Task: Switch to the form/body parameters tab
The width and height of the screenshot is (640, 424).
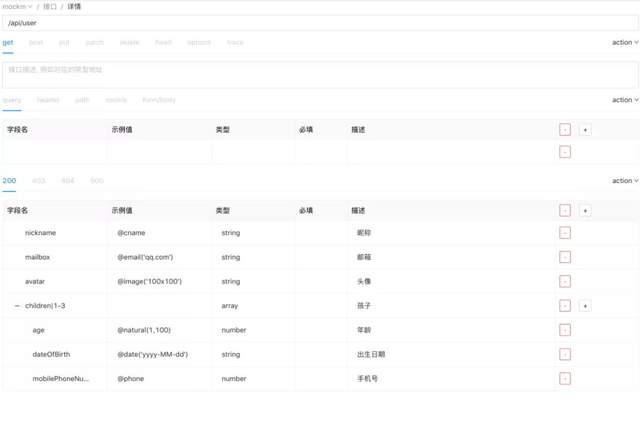Action: pos(159,100)
